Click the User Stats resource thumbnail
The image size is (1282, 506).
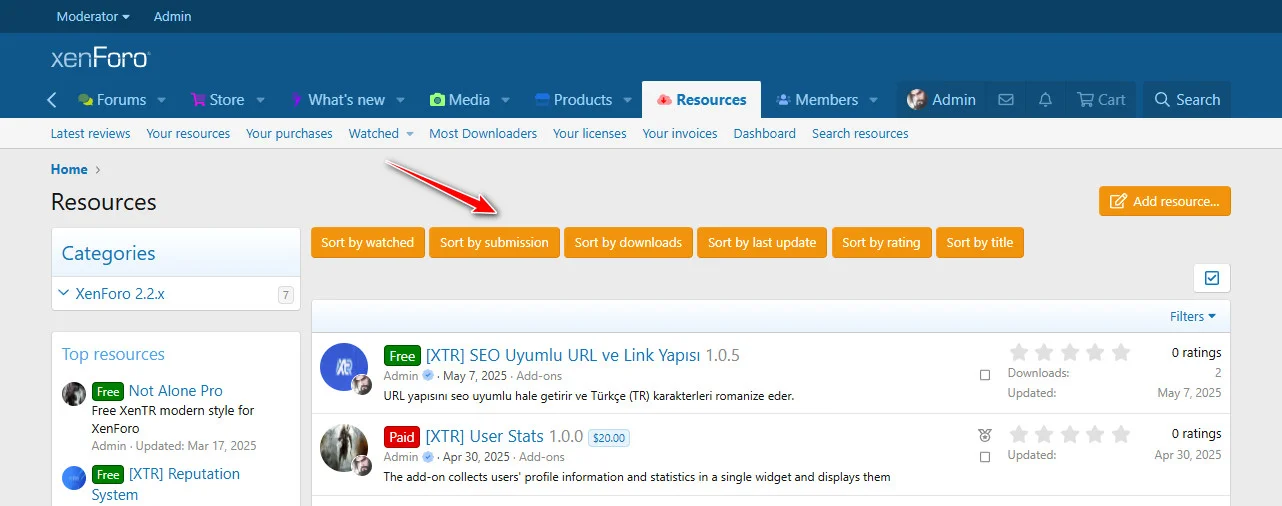click(344, 448)
